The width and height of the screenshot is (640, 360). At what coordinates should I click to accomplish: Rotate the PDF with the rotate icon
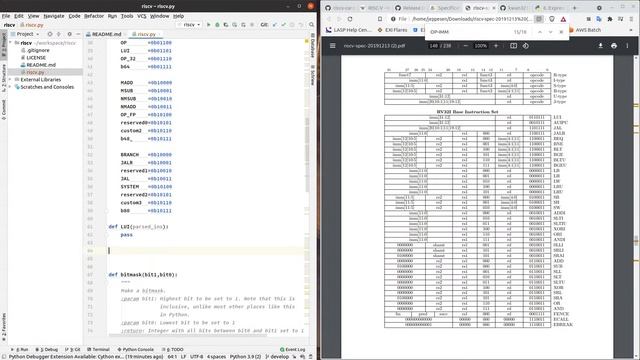(x=526, y=46)
